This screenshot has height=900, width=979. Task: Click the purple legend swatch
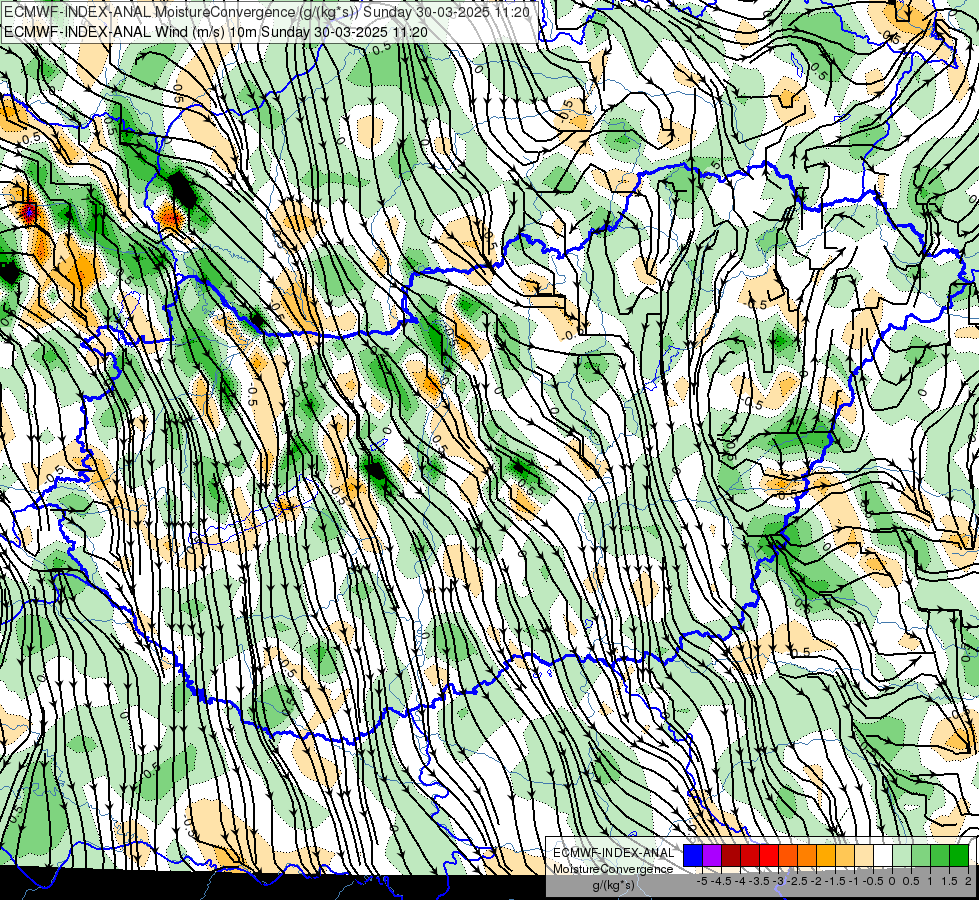[x=712, y=856]
